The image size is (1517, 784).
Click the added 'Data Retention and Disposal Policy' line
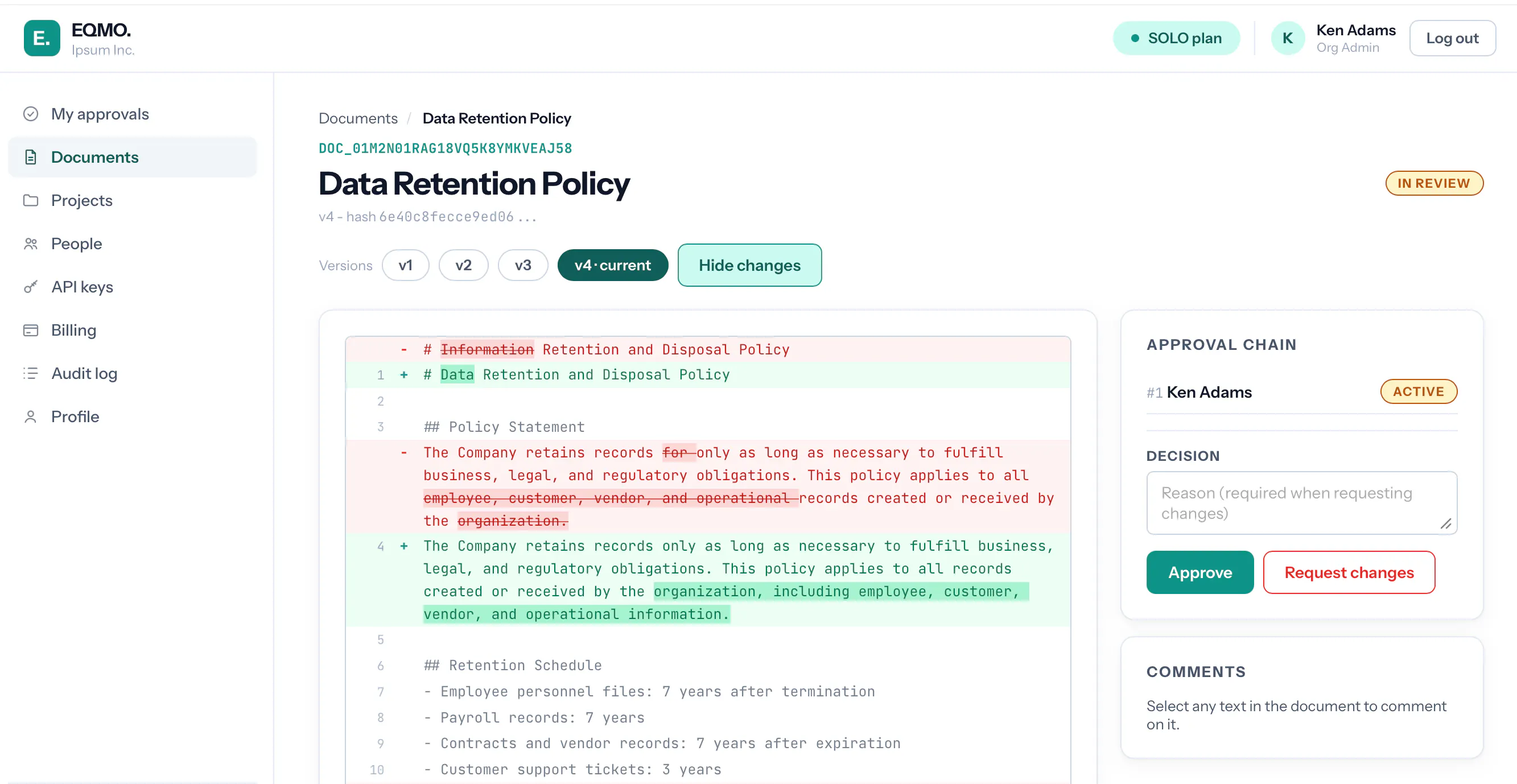(707, 375)
